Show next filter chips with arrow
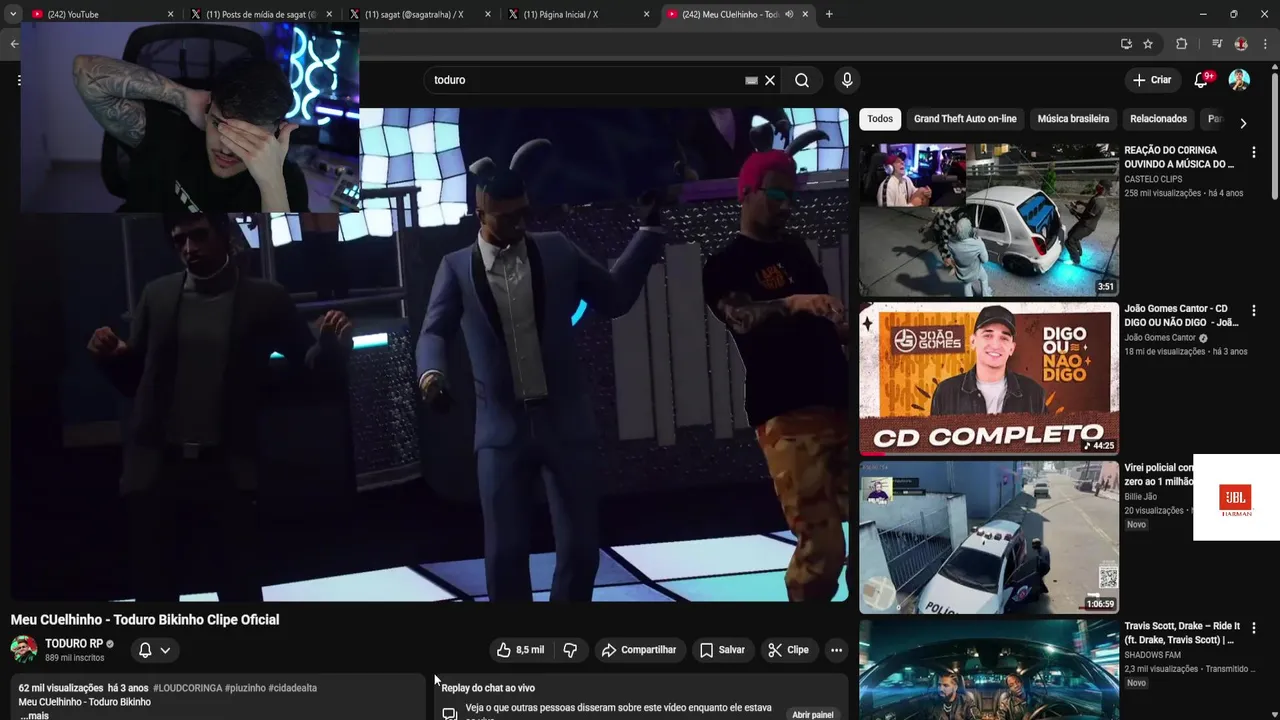Image resolution: width=1280 pixels, height=720 pixels. pos(1243,123)
